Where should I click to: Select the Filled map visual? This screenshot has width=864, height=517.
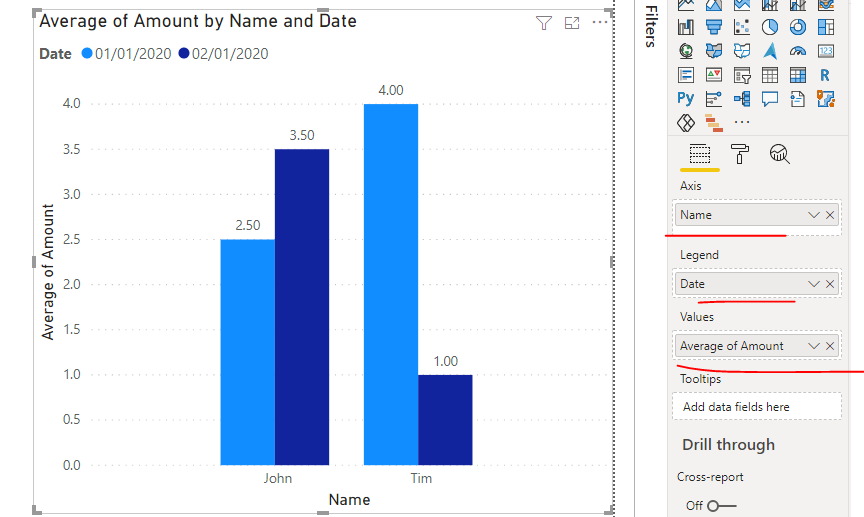coord(714,51)
